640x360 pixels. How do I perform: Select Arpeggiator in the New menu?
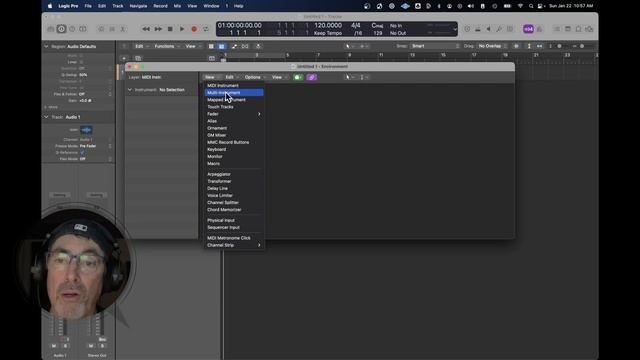(x=234, y=174)
